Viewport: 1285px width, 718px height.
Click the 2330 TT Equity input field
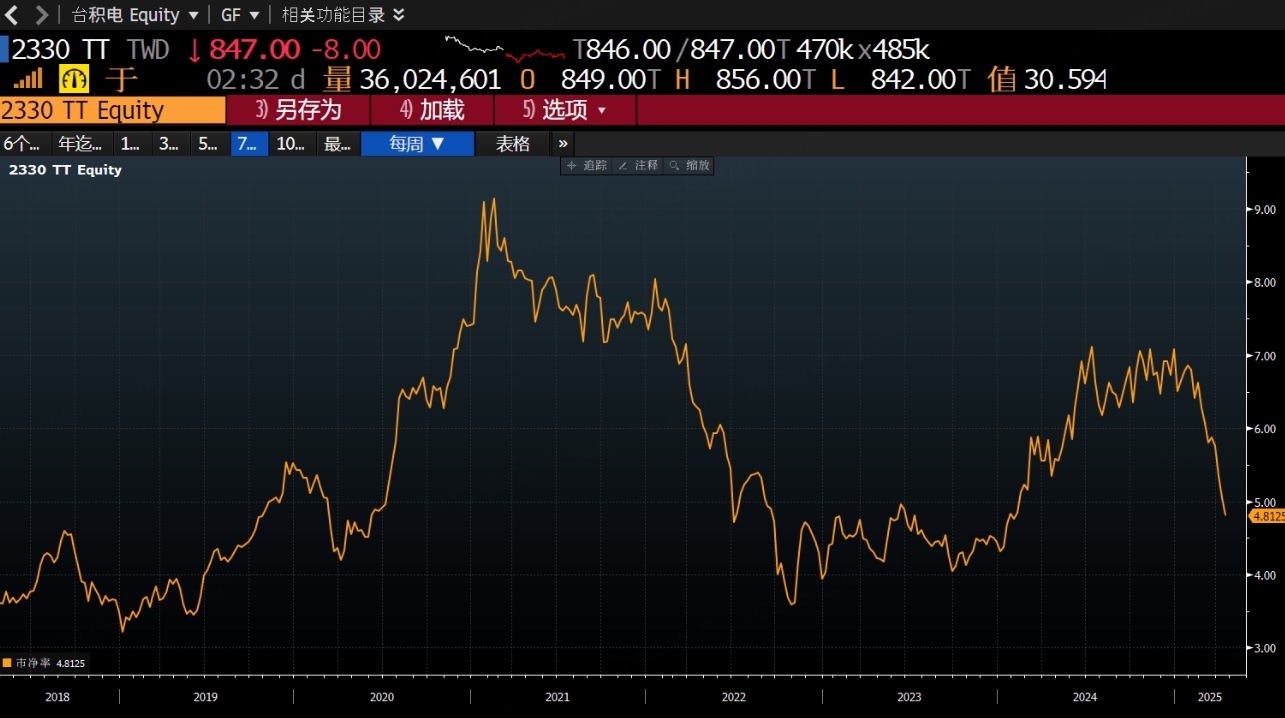point(113,110)
